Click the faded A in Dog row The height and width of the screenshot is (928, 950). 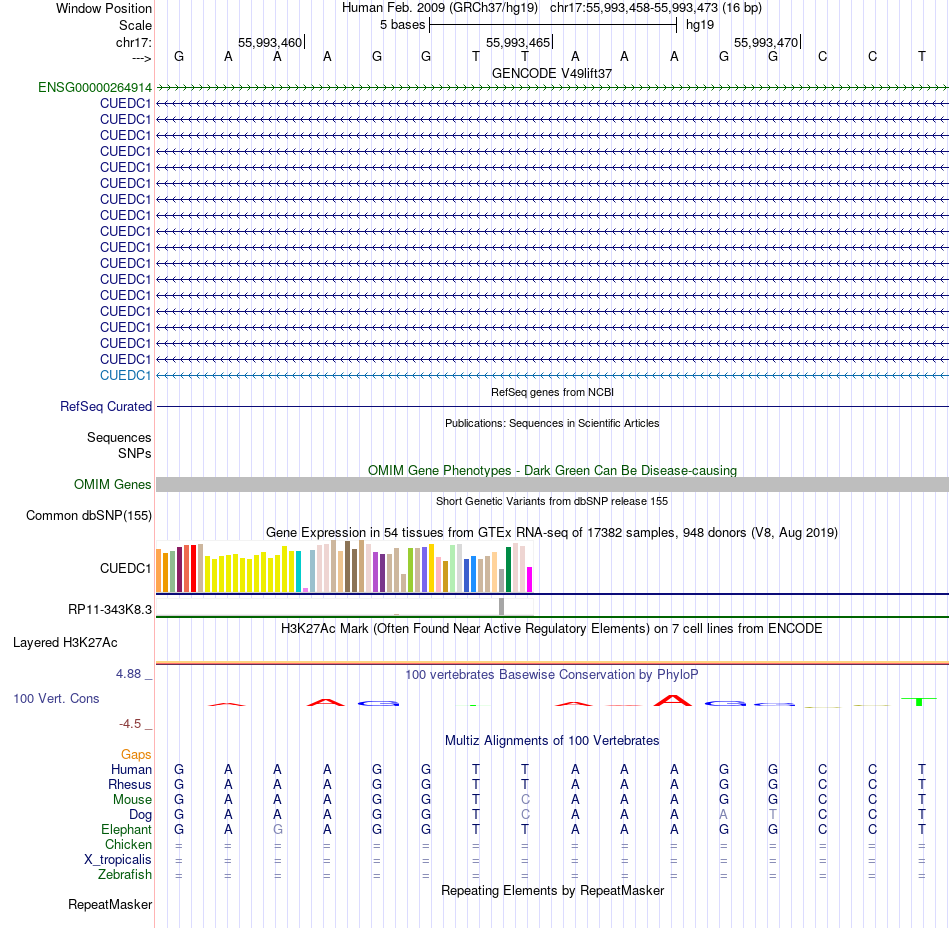[x=723, y=815]
